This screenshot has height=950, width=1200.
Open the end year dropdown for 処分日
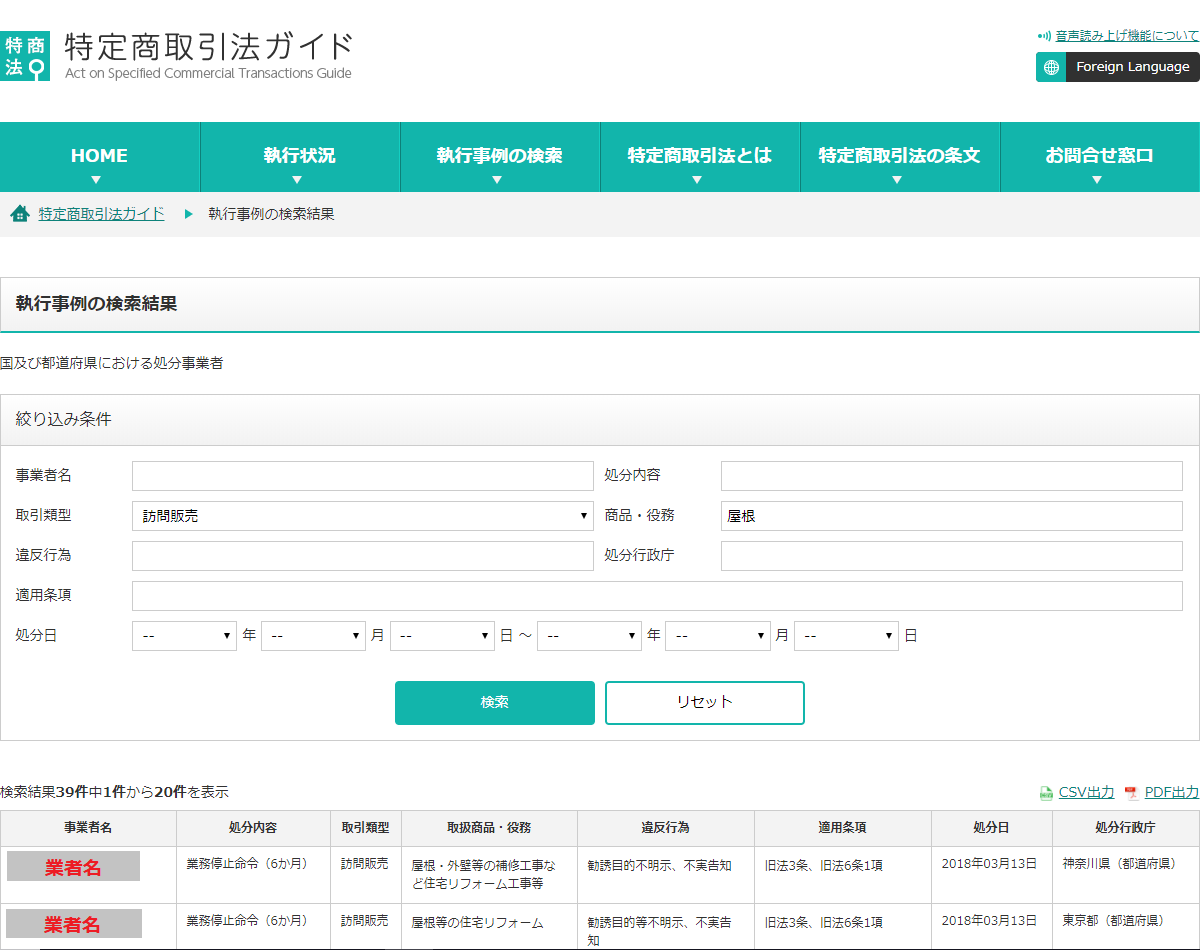click(589, 636)
